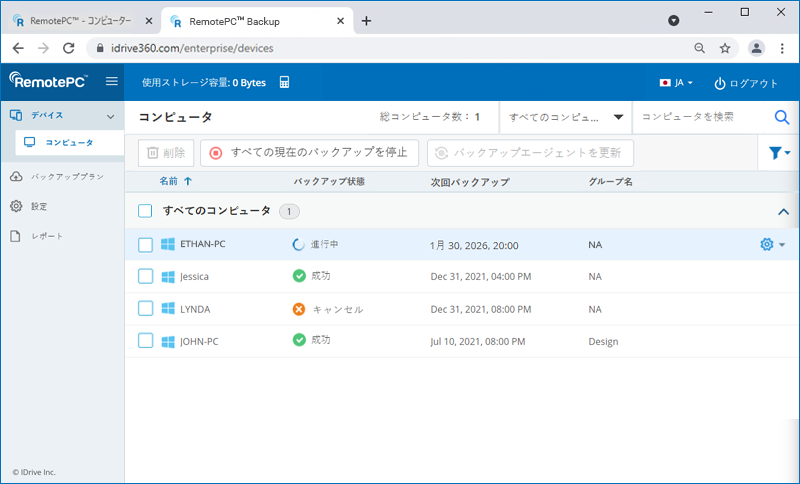Click the green success icon for JOHN-PC
800x484 pixels.
tap(299, 340)
